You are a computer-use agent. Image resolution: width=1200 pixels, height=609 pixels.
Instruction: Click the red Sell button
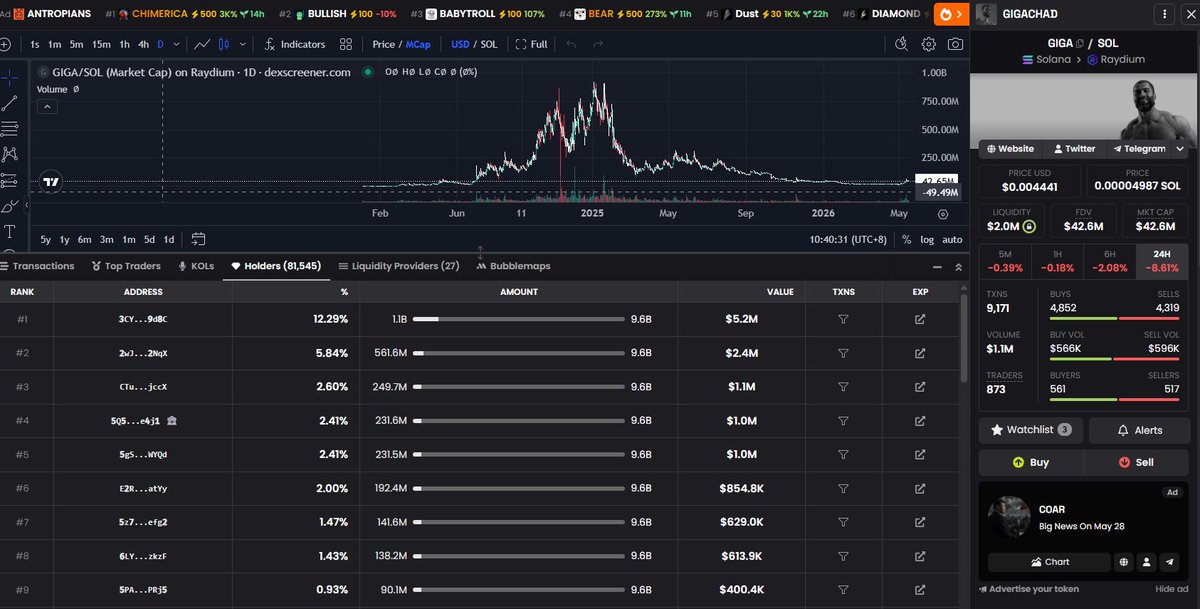coord(1138,462)
